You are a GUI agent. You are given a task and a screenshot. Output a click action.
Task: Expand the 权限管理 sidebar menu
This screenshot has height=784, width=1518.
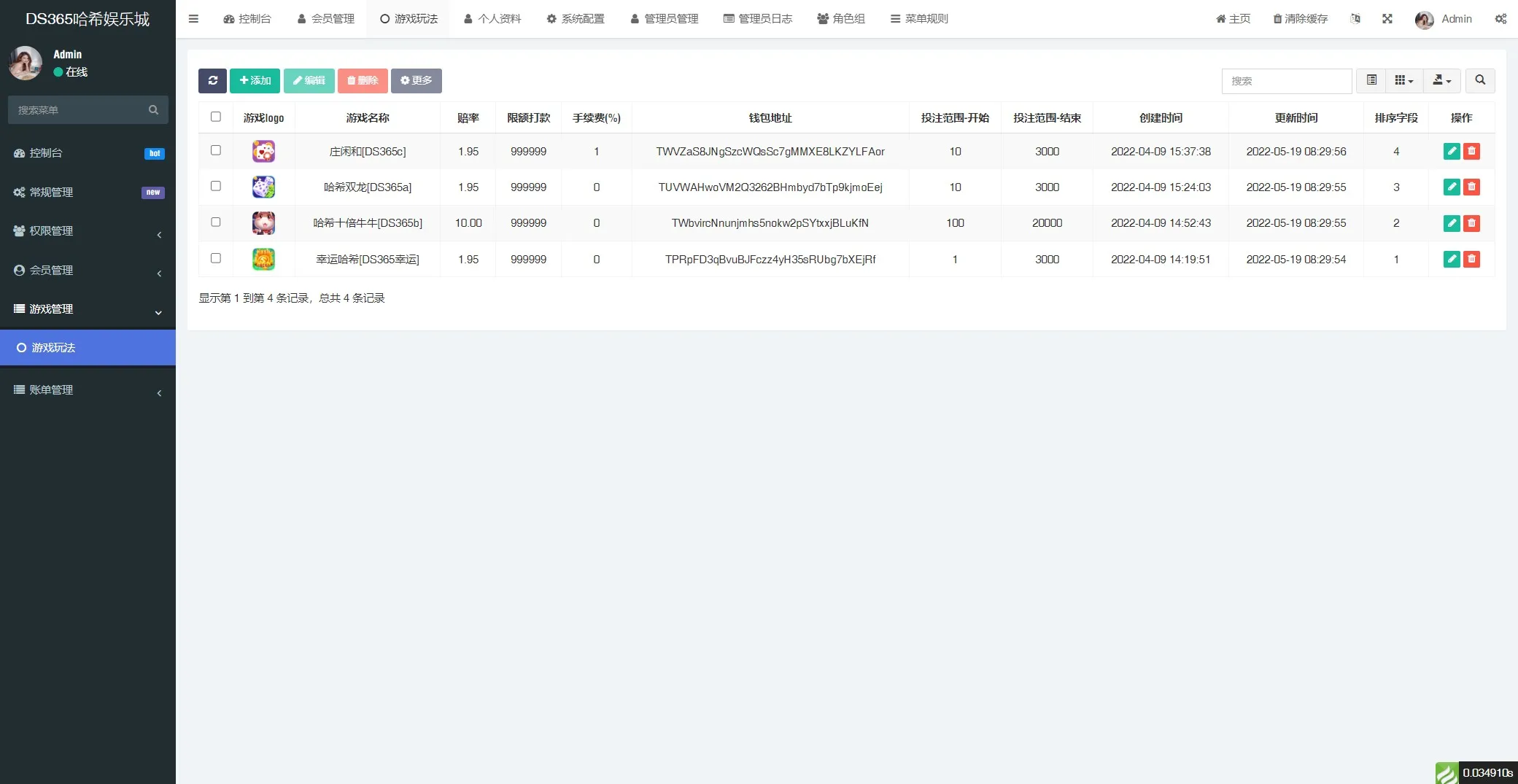tap(88, 231)
